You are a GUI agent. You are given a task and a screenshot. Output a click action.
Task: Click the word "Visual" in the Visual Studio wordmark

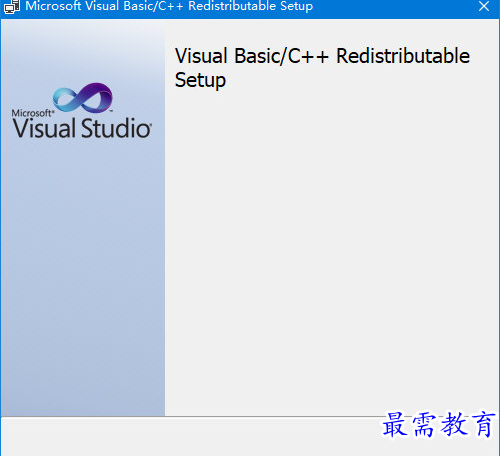(44, 128)
